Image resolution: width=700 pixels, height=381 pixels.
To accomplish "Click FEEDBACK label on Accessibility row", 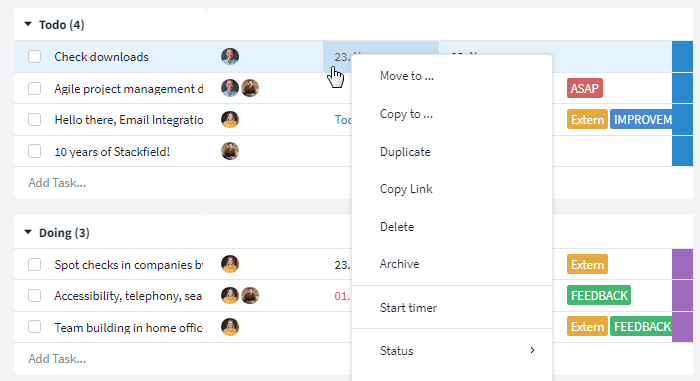I will (599, 295).
